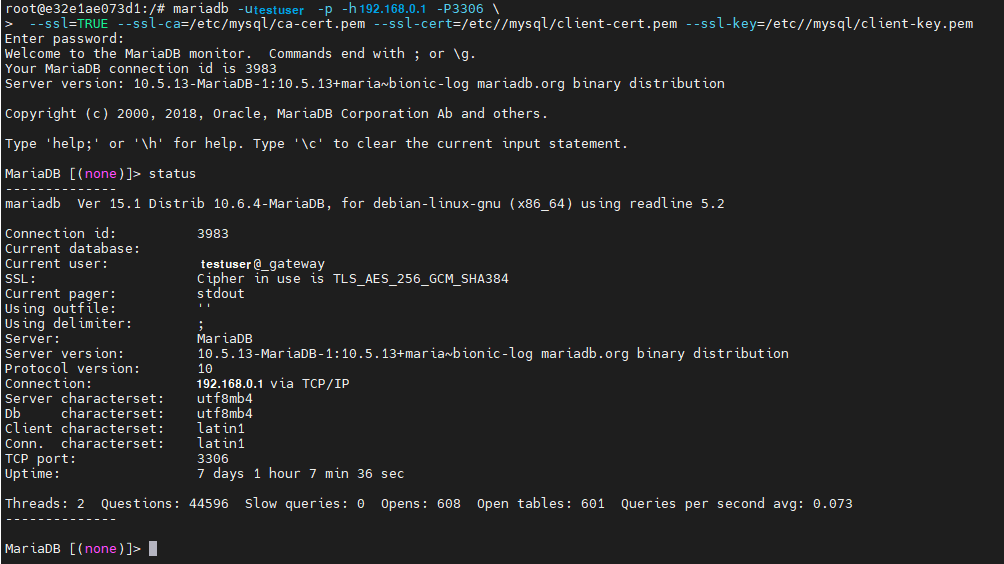Click the 'Welcome to the MariaDB monitor' line

tap(240, 54)
